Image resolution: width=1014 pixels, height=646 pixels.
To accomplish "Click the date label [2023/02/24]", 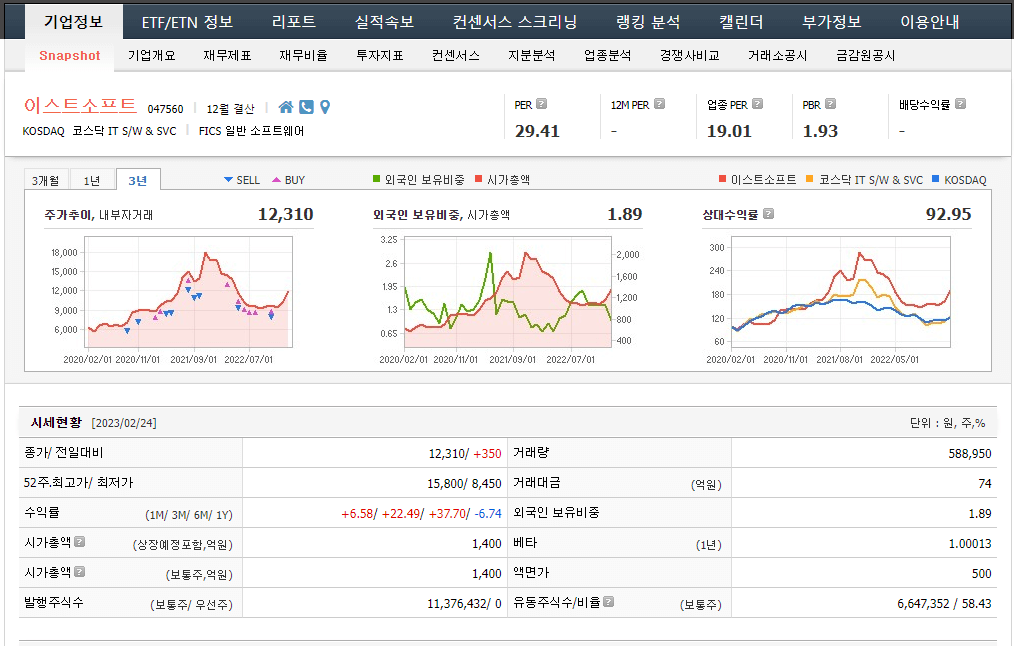I will (124, 423).
